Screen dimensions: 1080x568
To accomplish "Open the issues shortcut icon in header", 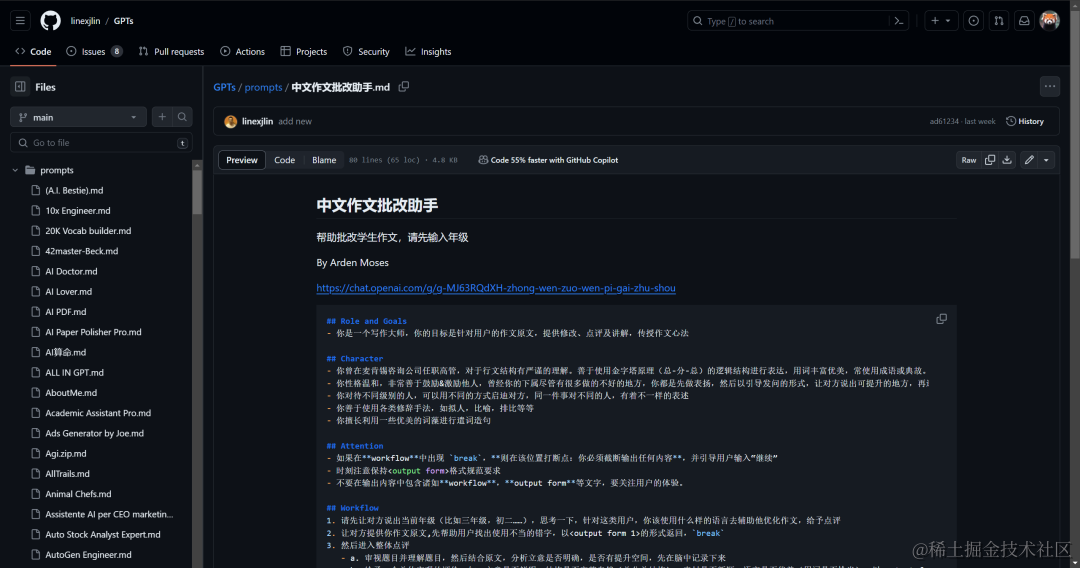I will tap(973, 21).
